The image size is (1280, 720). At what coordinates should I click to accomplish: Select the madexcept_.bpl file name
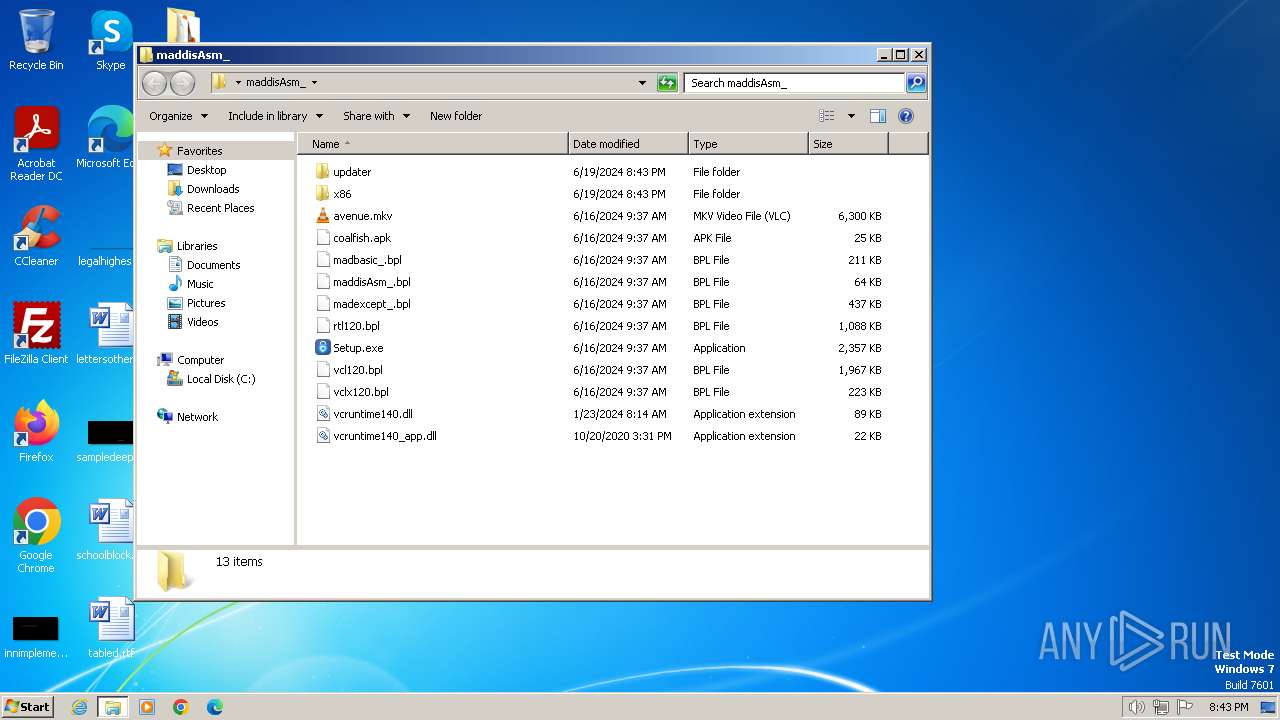click(372, 304)
